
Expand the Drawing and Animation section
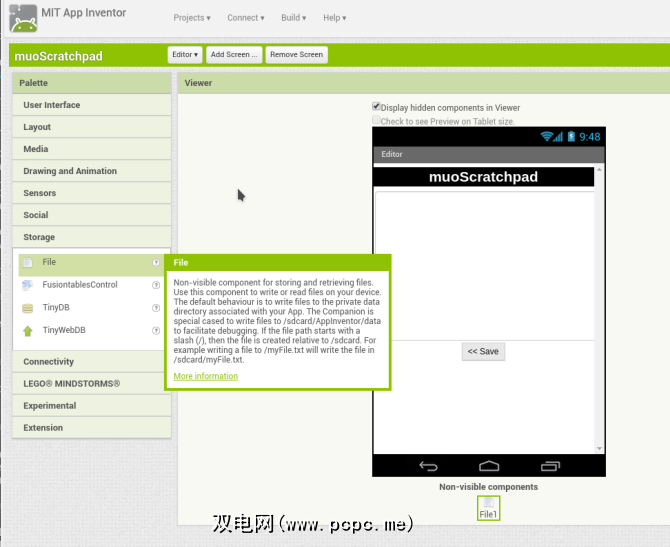(92, 171)
